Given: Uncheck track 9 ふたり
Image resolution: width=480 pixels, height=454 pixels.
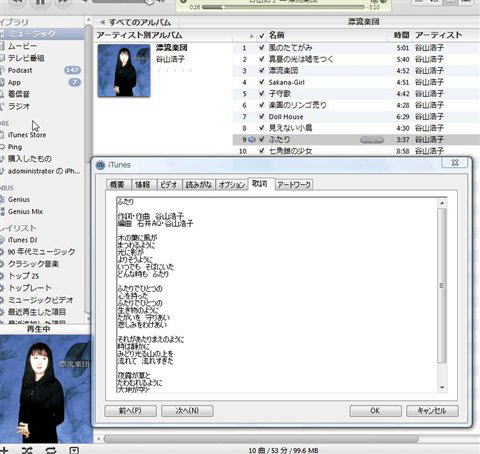Looking at the screenshot, I should 262,139.
